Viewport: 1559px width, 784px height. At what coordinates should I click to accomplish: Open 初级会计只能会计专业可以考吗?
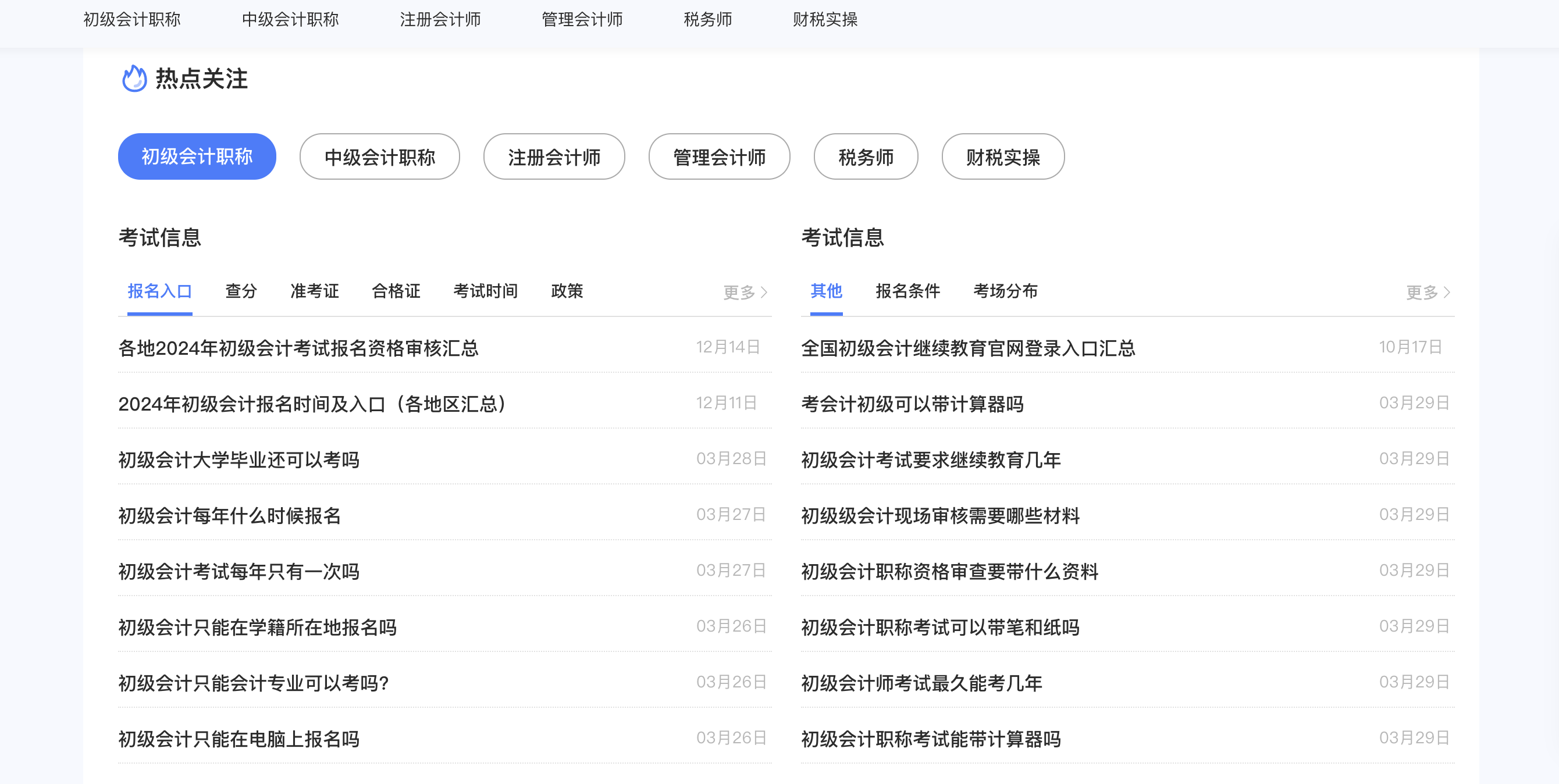click(254, 683)
